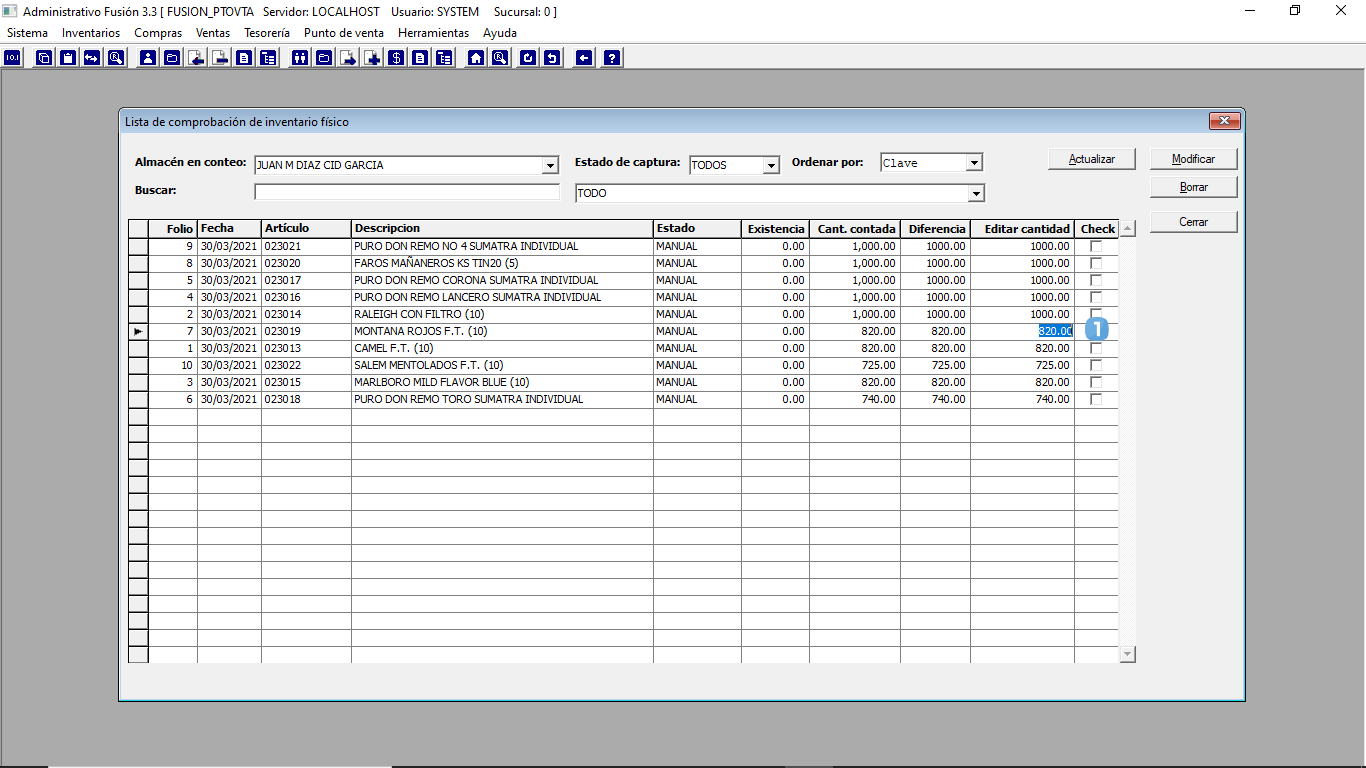Click the Descripcion column header

[502, 229]
